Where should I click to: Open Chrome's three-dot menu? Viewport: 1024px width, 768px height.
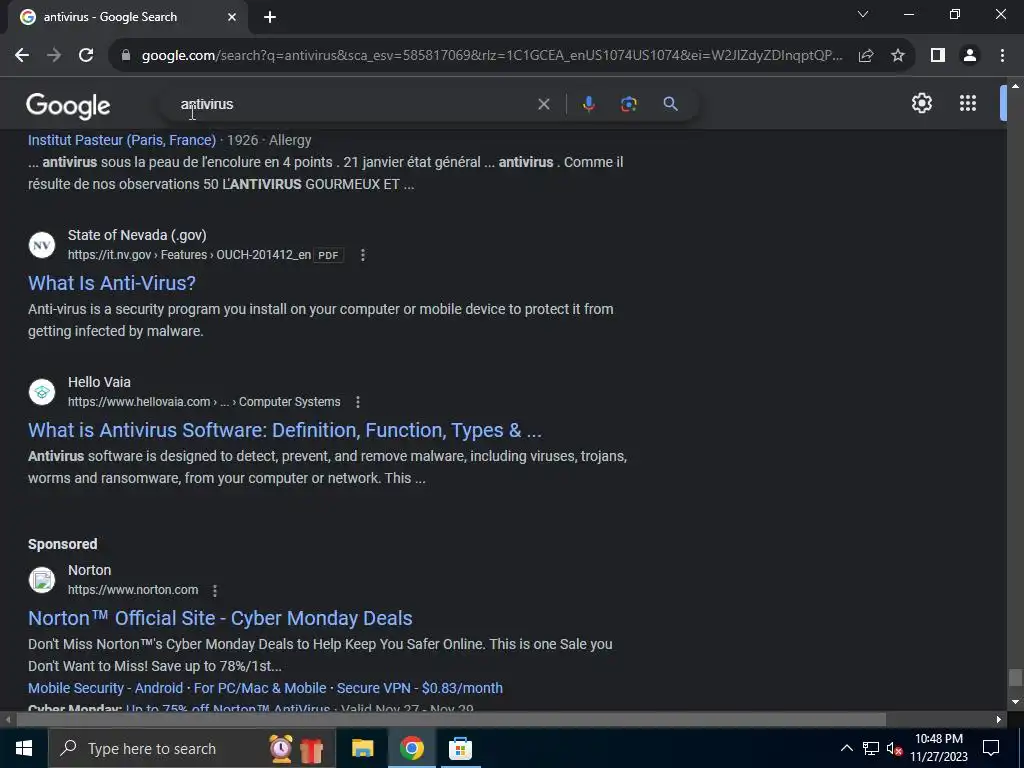(x=1002, y=56)
